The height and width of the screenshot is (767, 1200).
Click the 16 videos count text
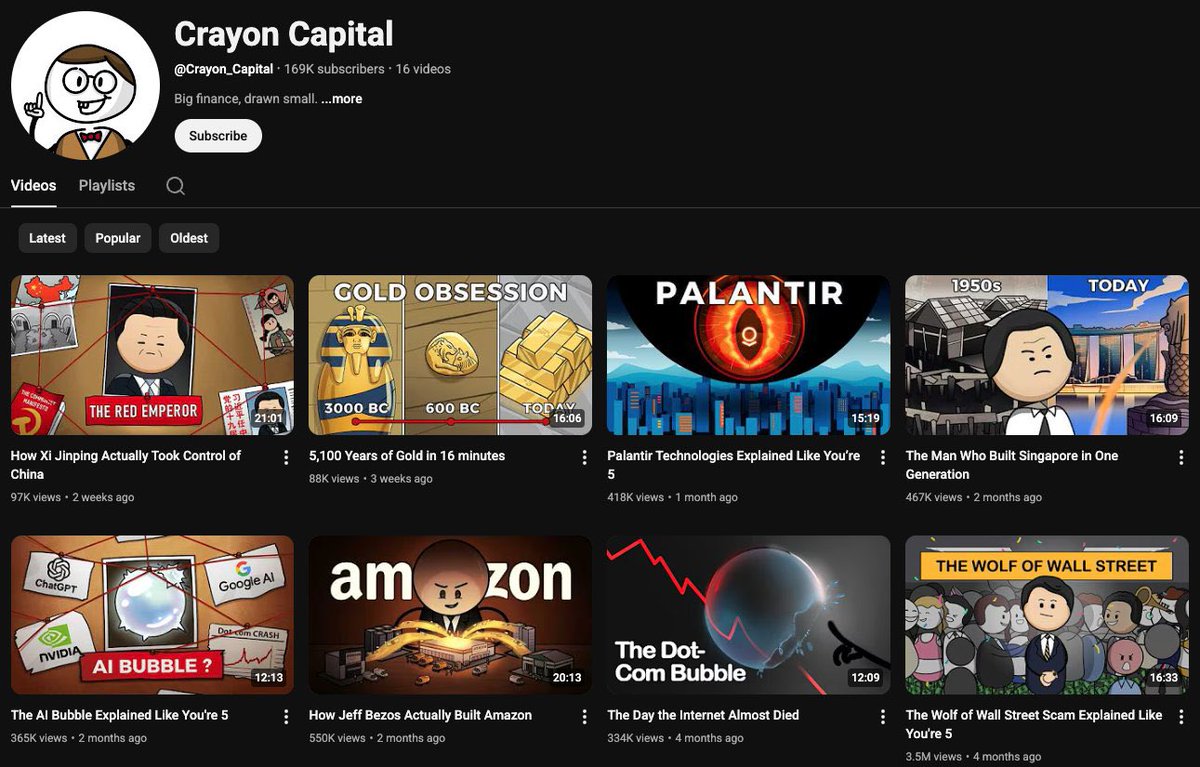tap(423, 69)
